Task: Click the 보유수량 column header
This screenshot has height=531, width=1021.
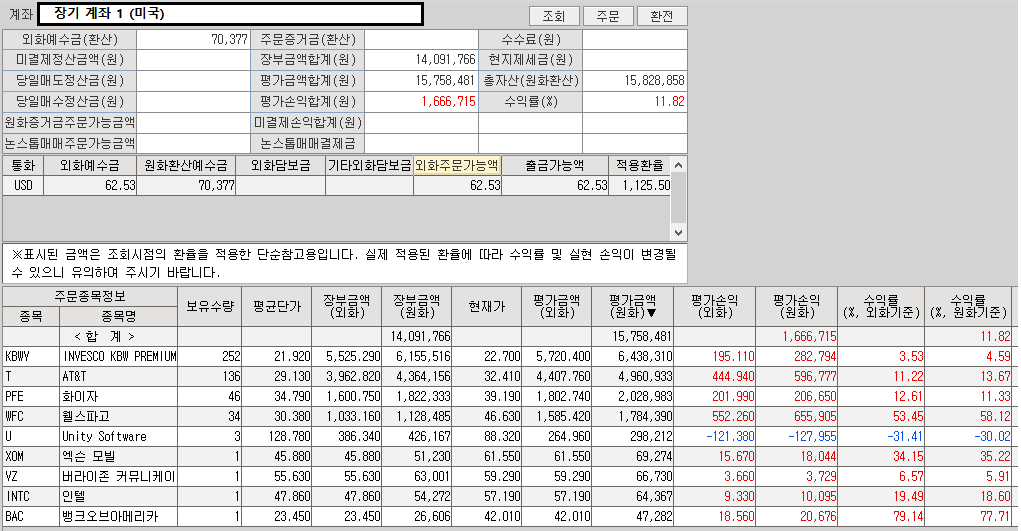Action: click(x=210, y=306)
